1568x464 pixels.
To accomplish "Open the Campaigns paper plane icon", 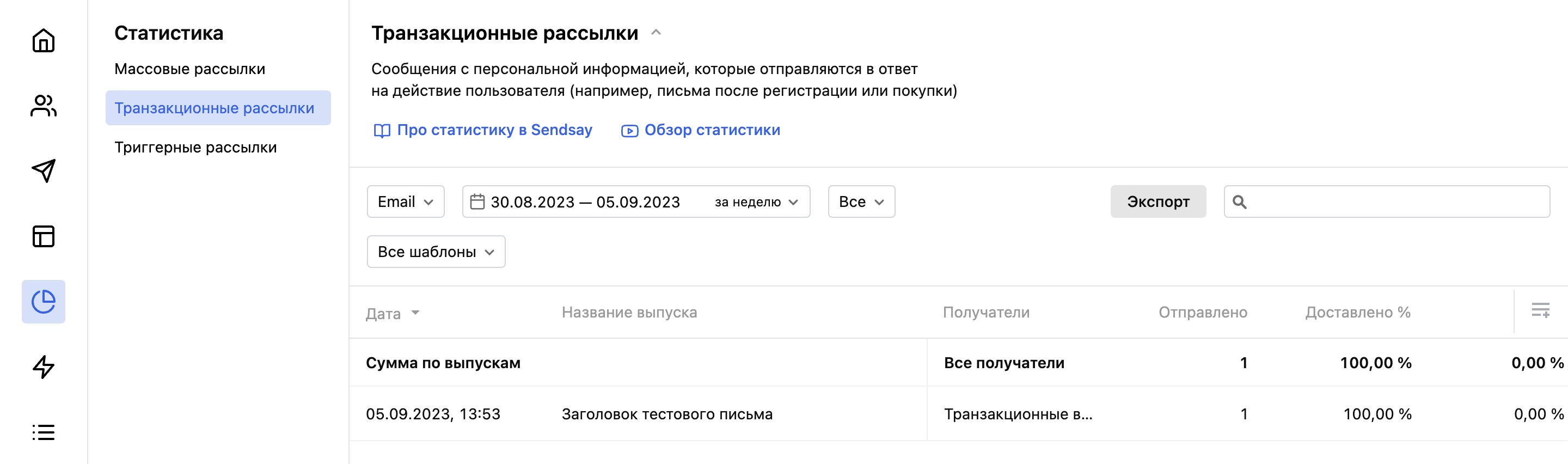I will tap(43, 171).
